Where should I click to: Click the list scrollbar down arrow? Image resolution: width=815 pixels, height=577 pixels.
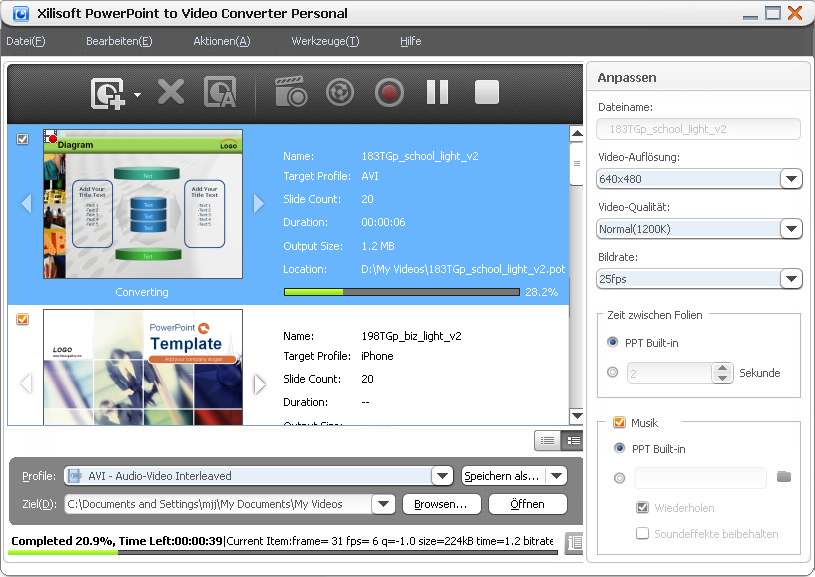576,415
